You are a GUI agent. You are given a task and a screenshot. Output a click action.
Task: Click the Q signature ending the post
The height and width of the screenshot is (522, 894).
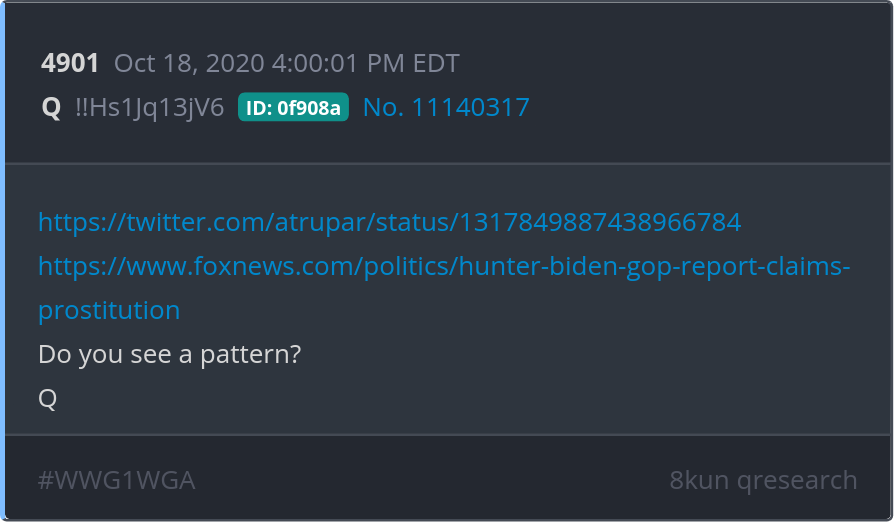47,398
